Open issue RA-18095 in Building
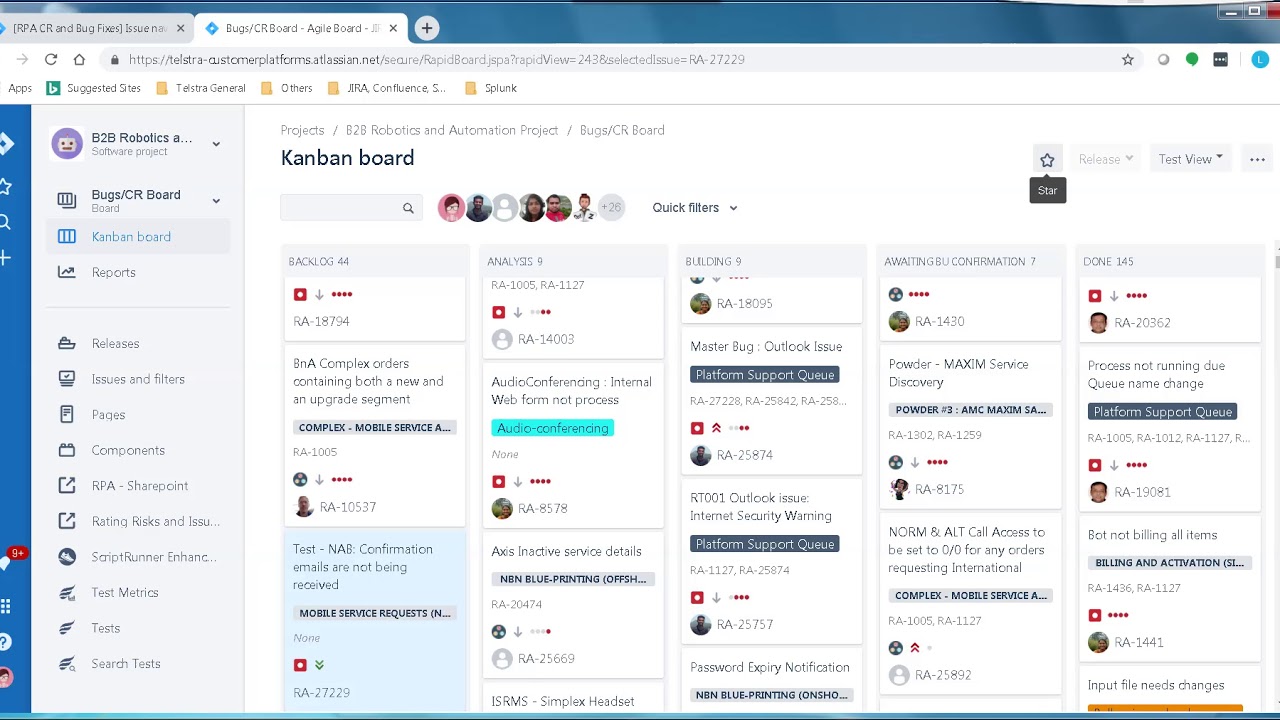This screenshot has width=1280, height=720. (744, 303)
